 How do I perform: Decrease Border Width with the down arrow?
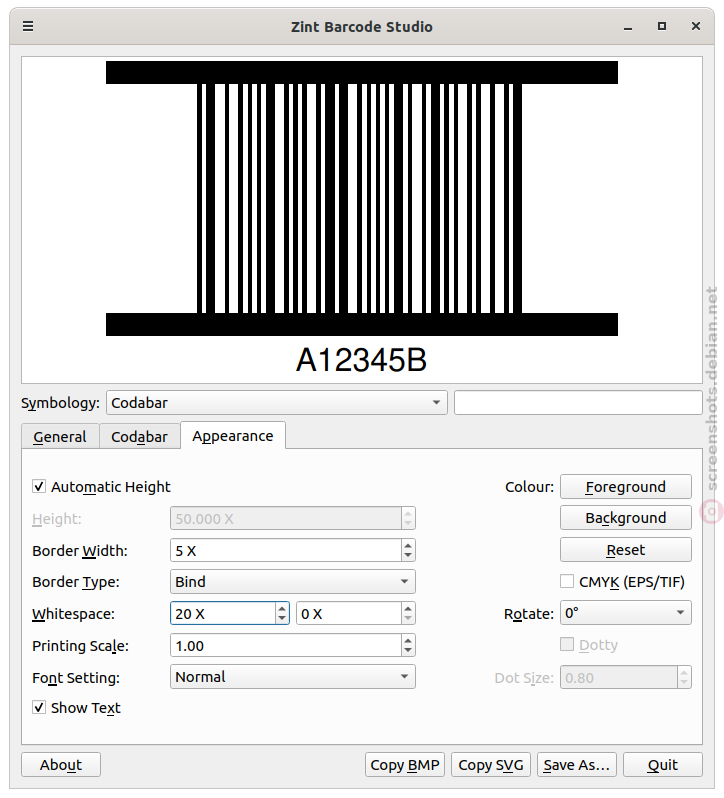point(408,556)
